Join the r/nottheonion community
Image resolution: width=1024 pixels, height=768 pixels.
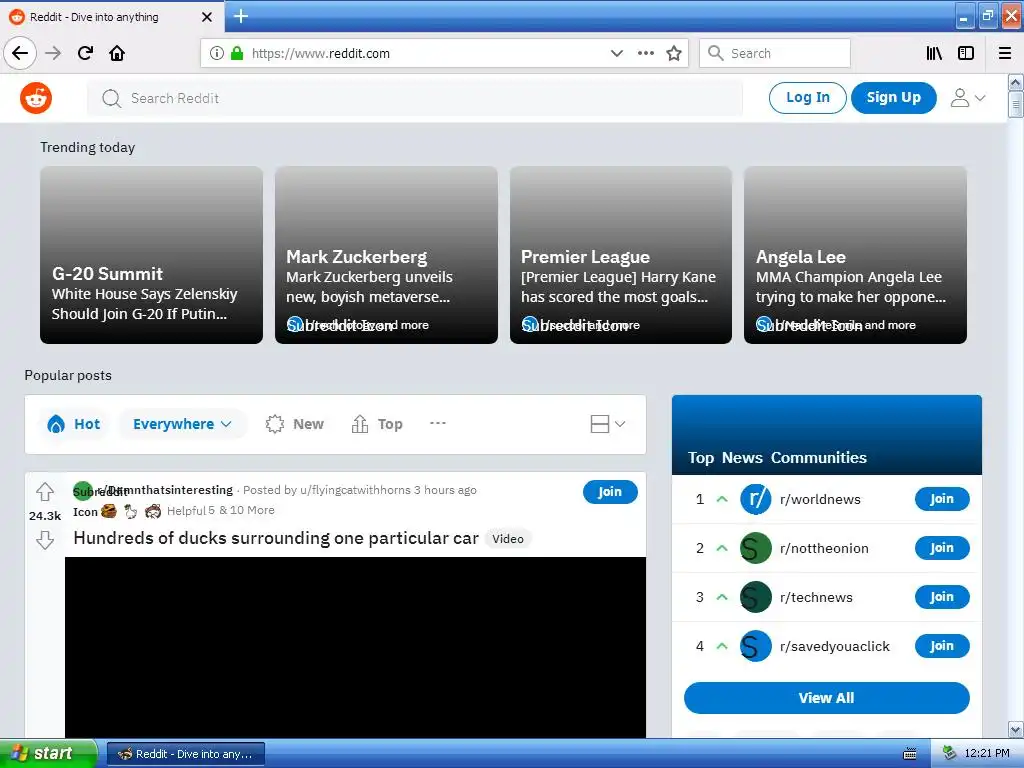coord(942,548)
